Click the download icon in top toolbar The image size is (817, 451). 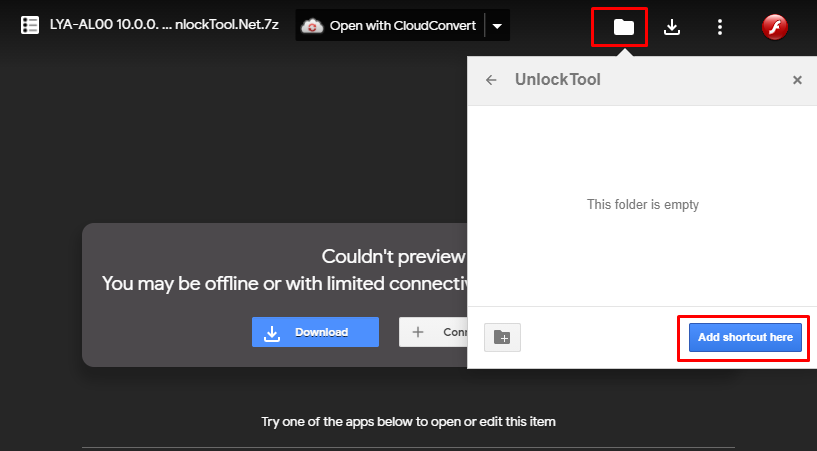(x=672, y=27)
